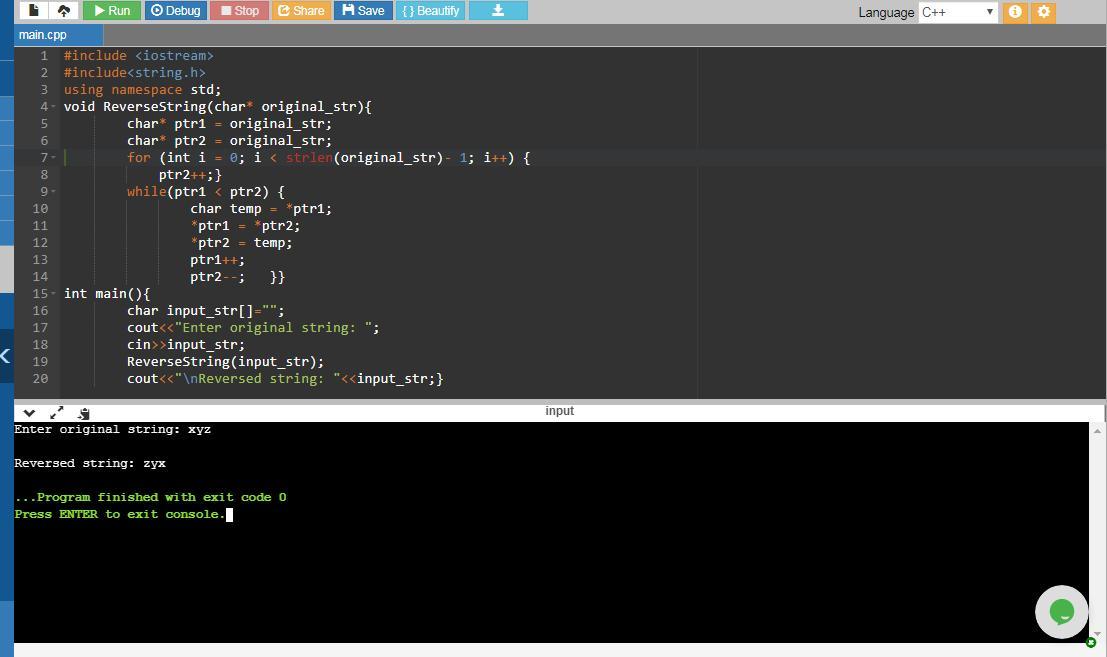Click the orange info icon
The image size is (1107, 657).
pyautogui.click(x=1015, y=12)
